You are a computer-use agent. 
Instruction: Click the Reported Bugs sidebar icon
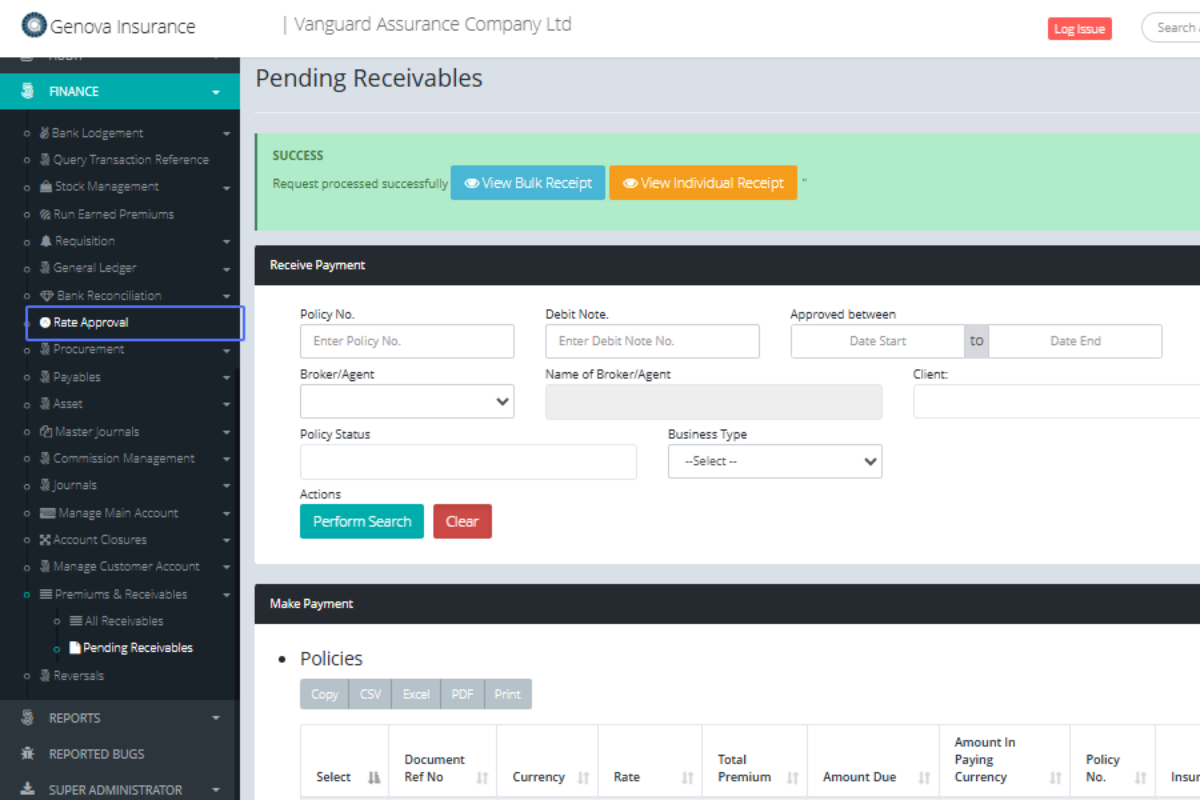28,754
